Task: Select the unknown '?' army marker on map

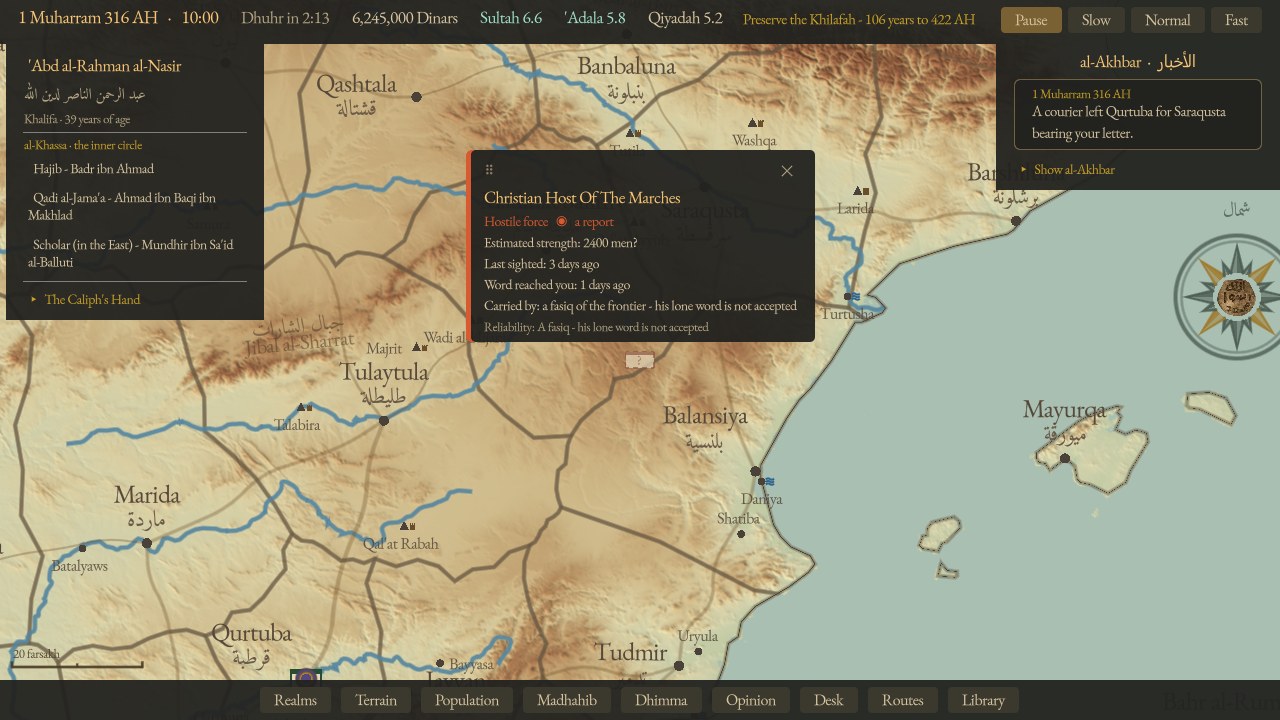Action: point(640,361)
